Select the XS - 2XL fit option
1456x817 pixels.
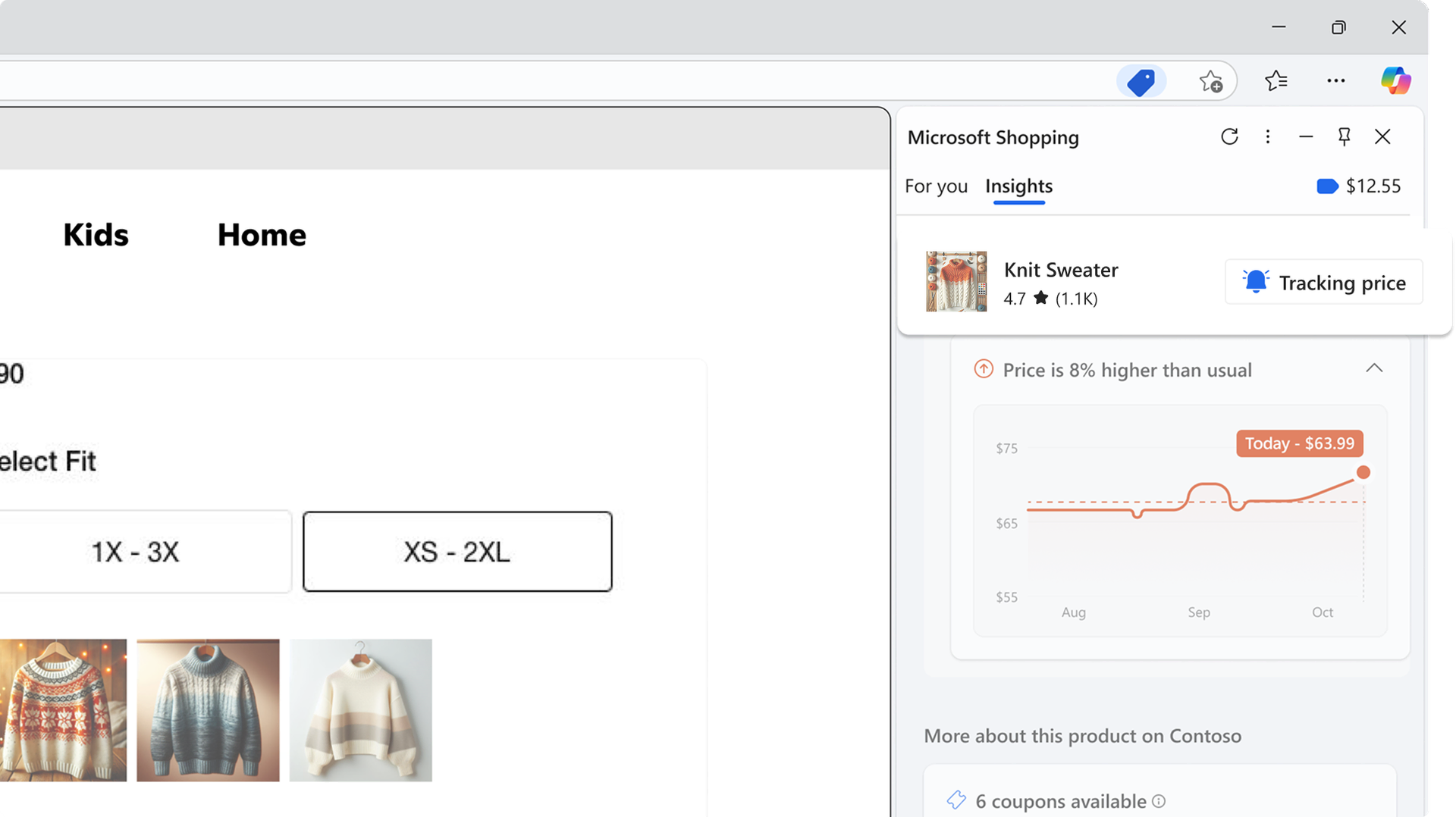(x=457, y=552)
